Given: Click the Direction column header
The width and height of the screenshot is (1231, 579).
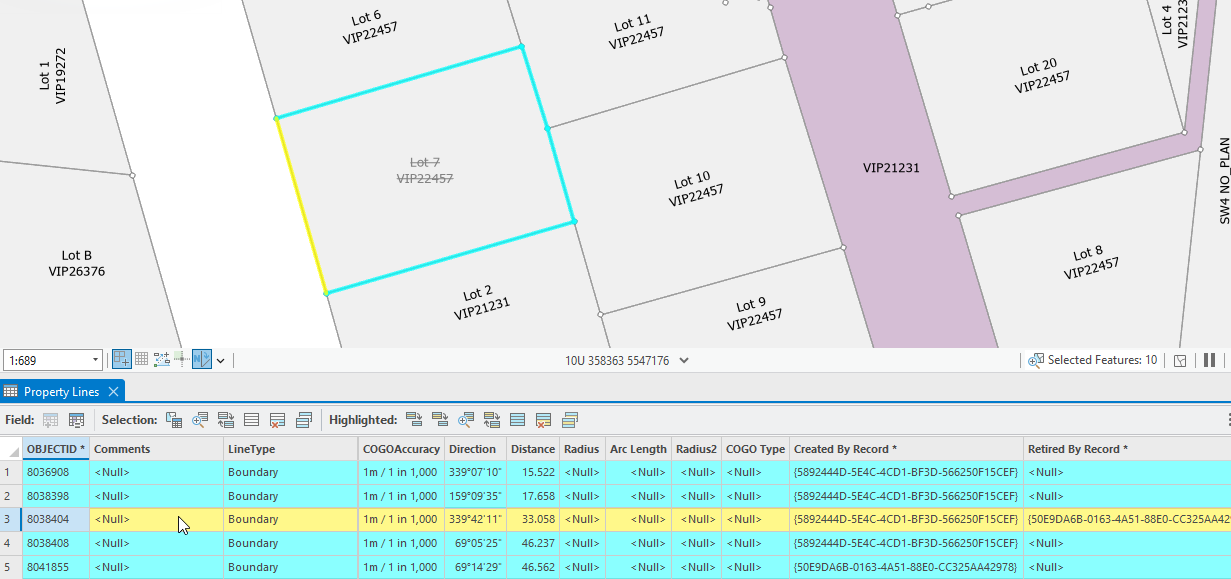Looking at the screenshot, I should point(475,449).
